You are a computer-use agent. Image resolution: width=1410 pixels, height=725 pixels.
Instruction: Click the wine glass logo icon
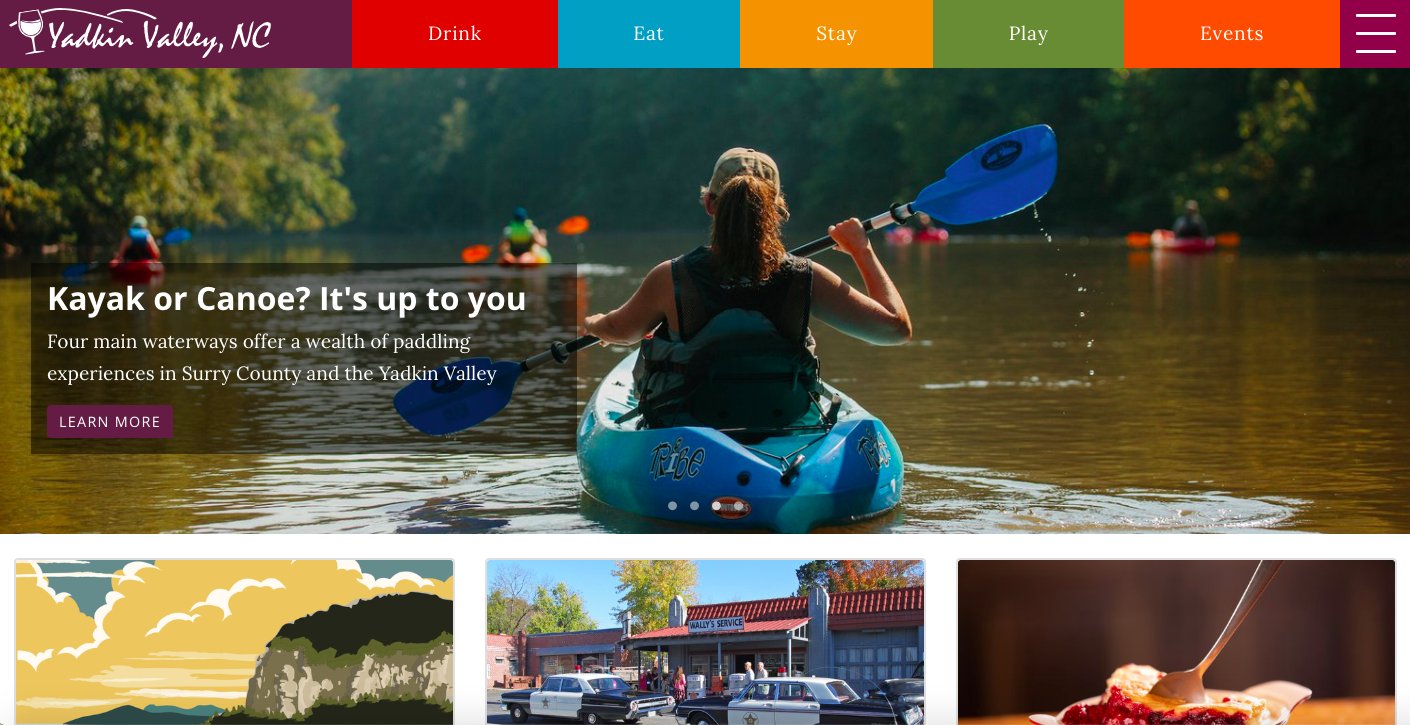coord(28,31)
